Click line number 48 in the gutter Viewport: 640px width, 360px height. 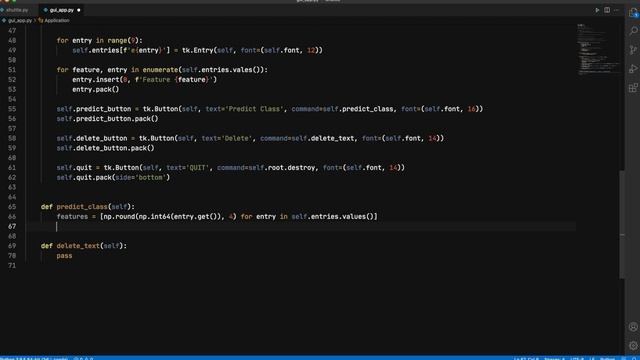pos(12,40)
